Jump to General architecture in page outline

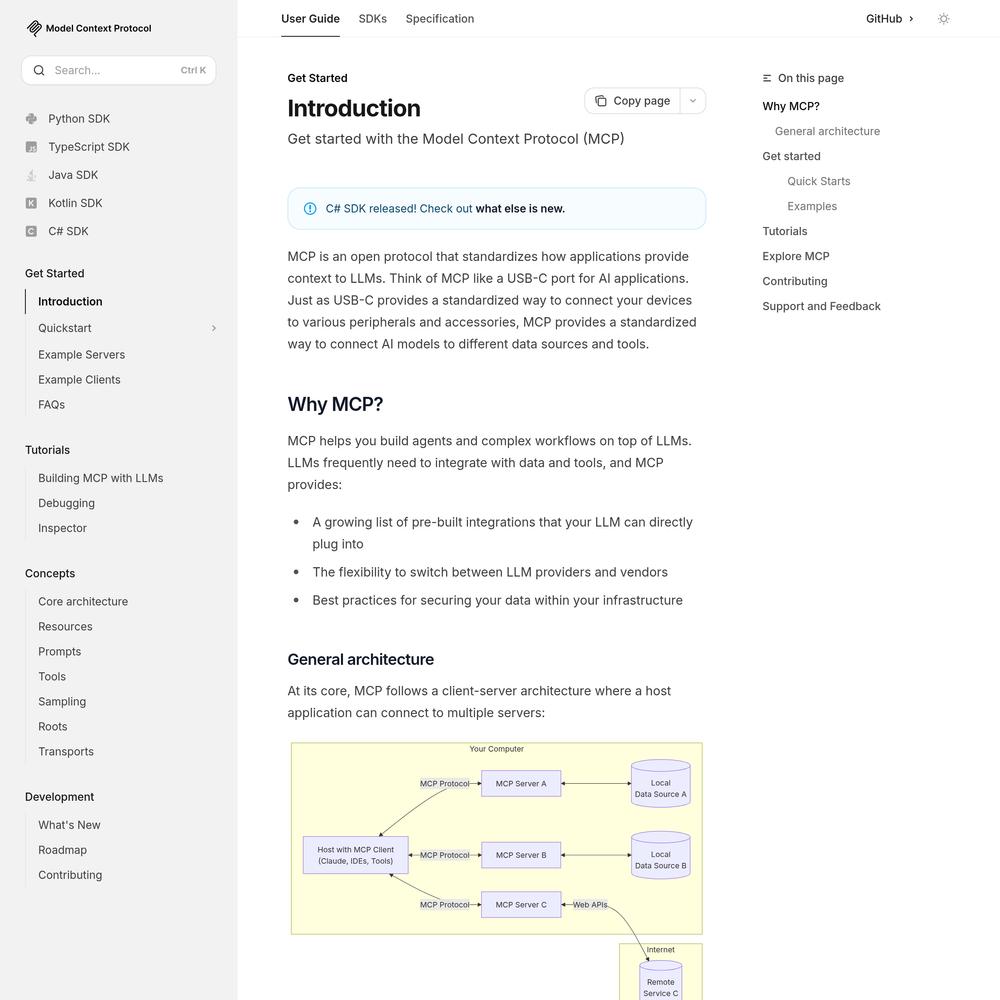pos(827,131)
